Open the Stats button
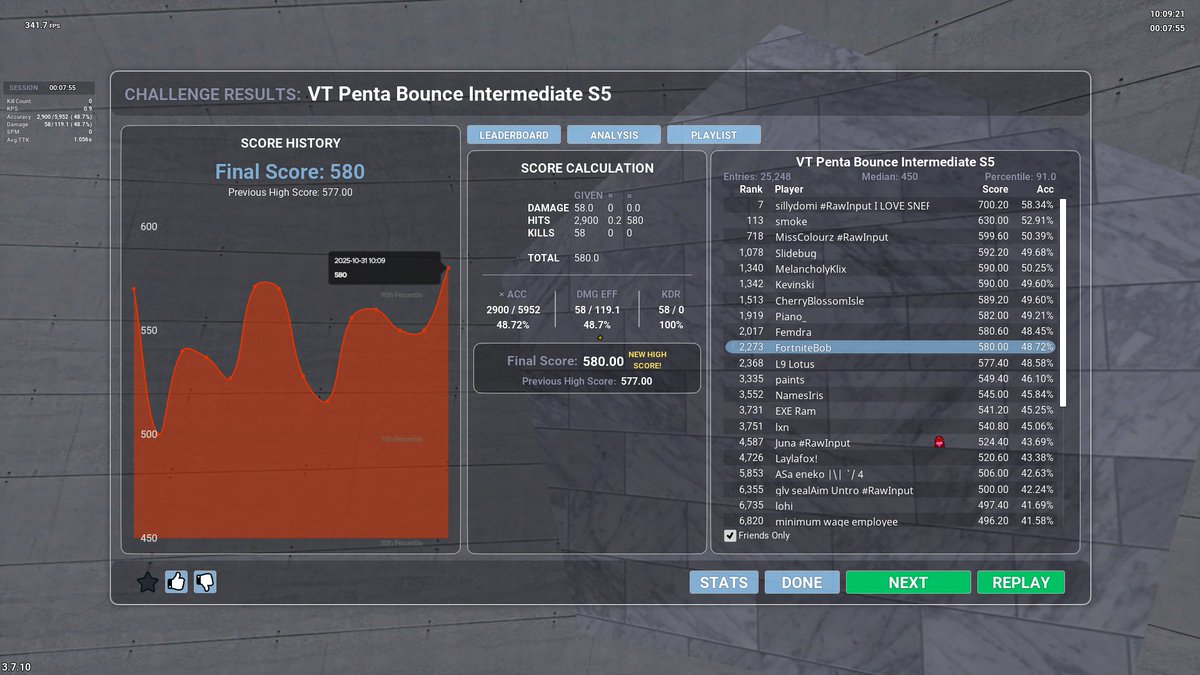 (724, 583)
